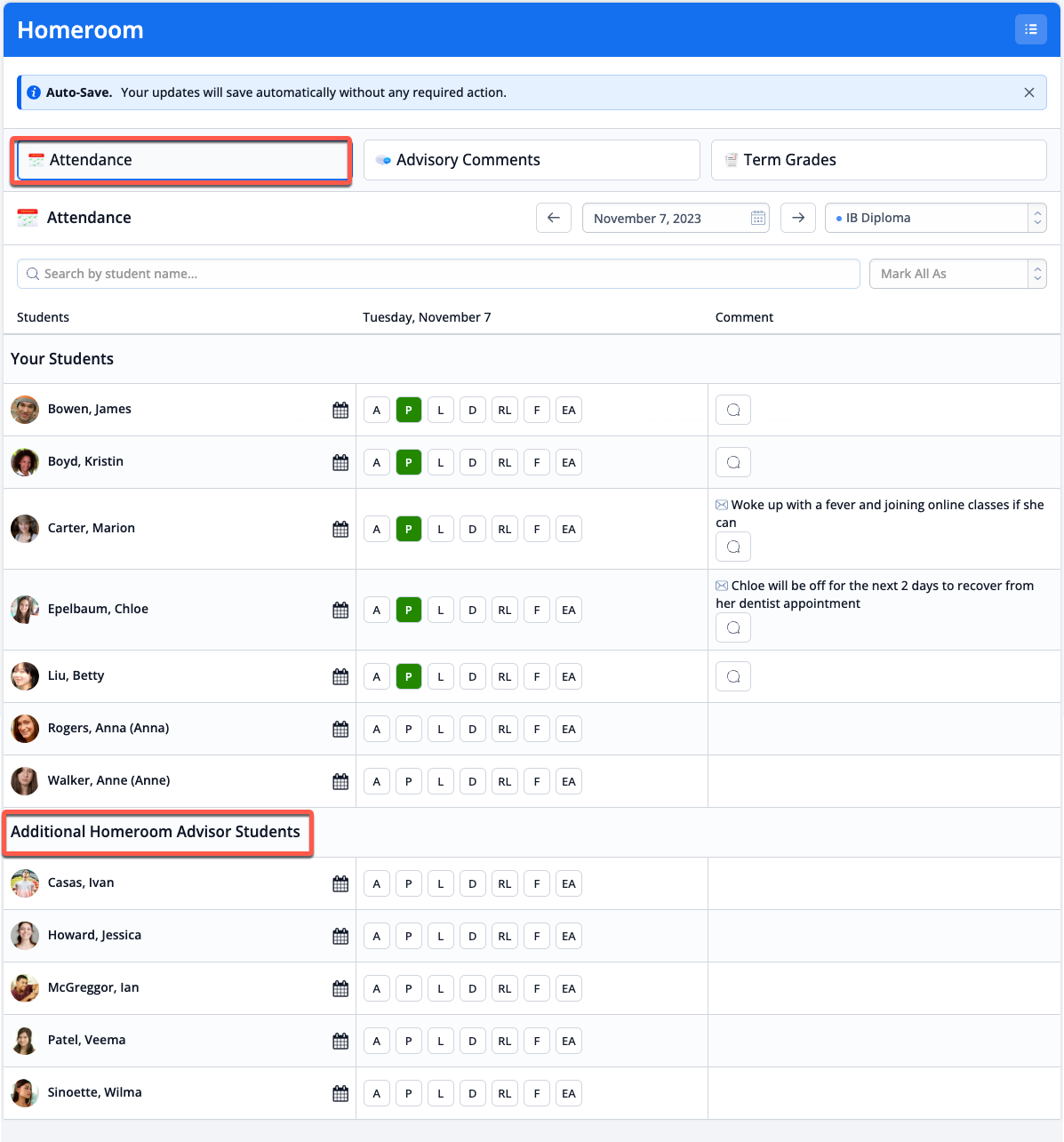
Task: Open calendar icon for Patel, Veema
Action: point(340,1041)
